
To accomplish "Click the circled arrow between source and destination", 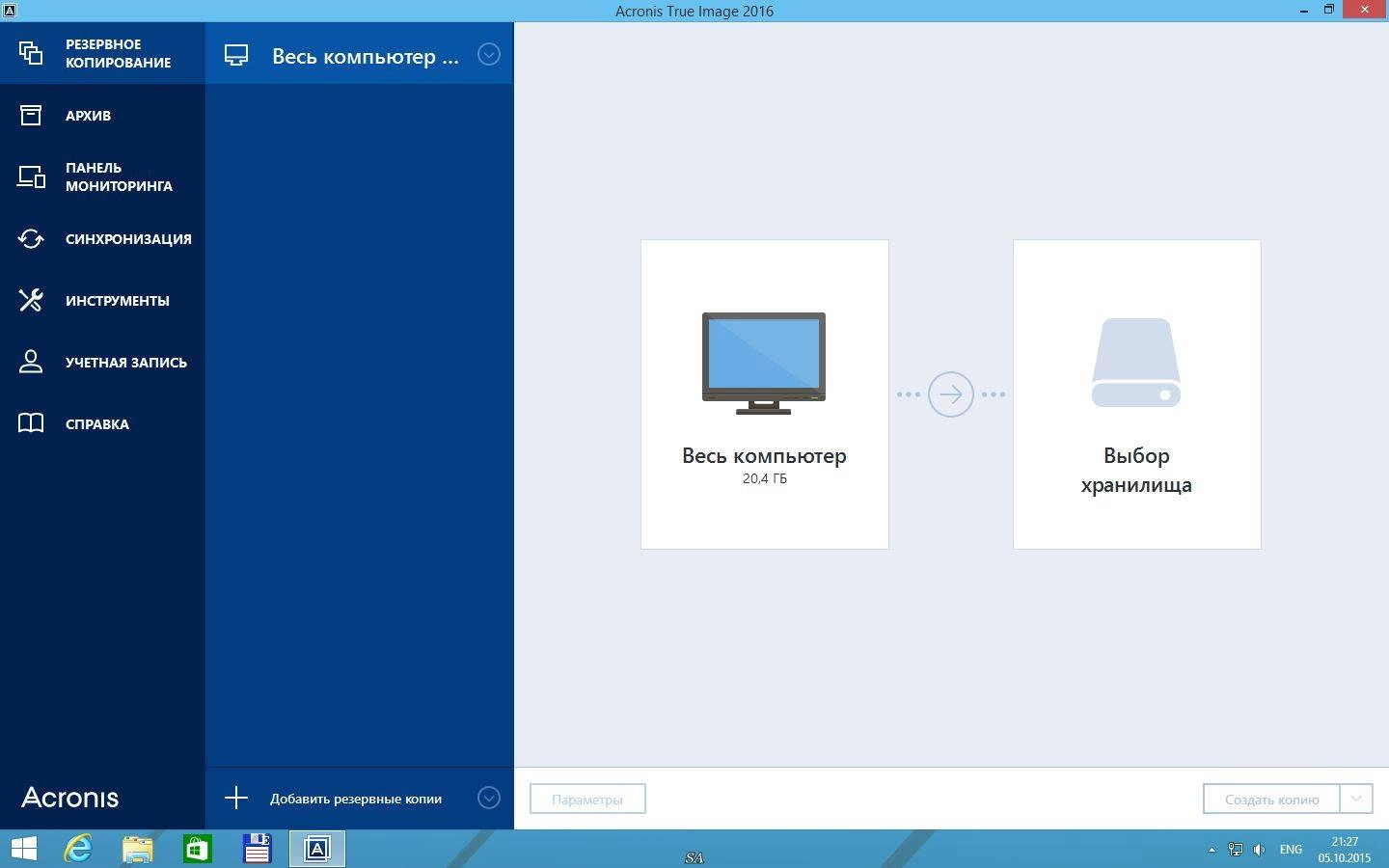I will pos(951,394).
